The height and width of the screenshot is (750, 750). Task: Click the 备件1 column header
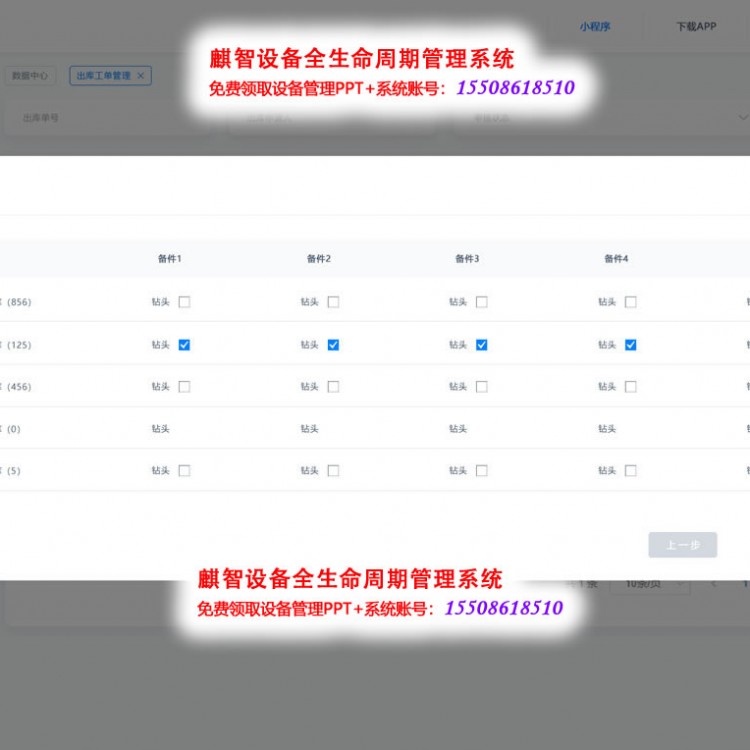coord(170,259)
